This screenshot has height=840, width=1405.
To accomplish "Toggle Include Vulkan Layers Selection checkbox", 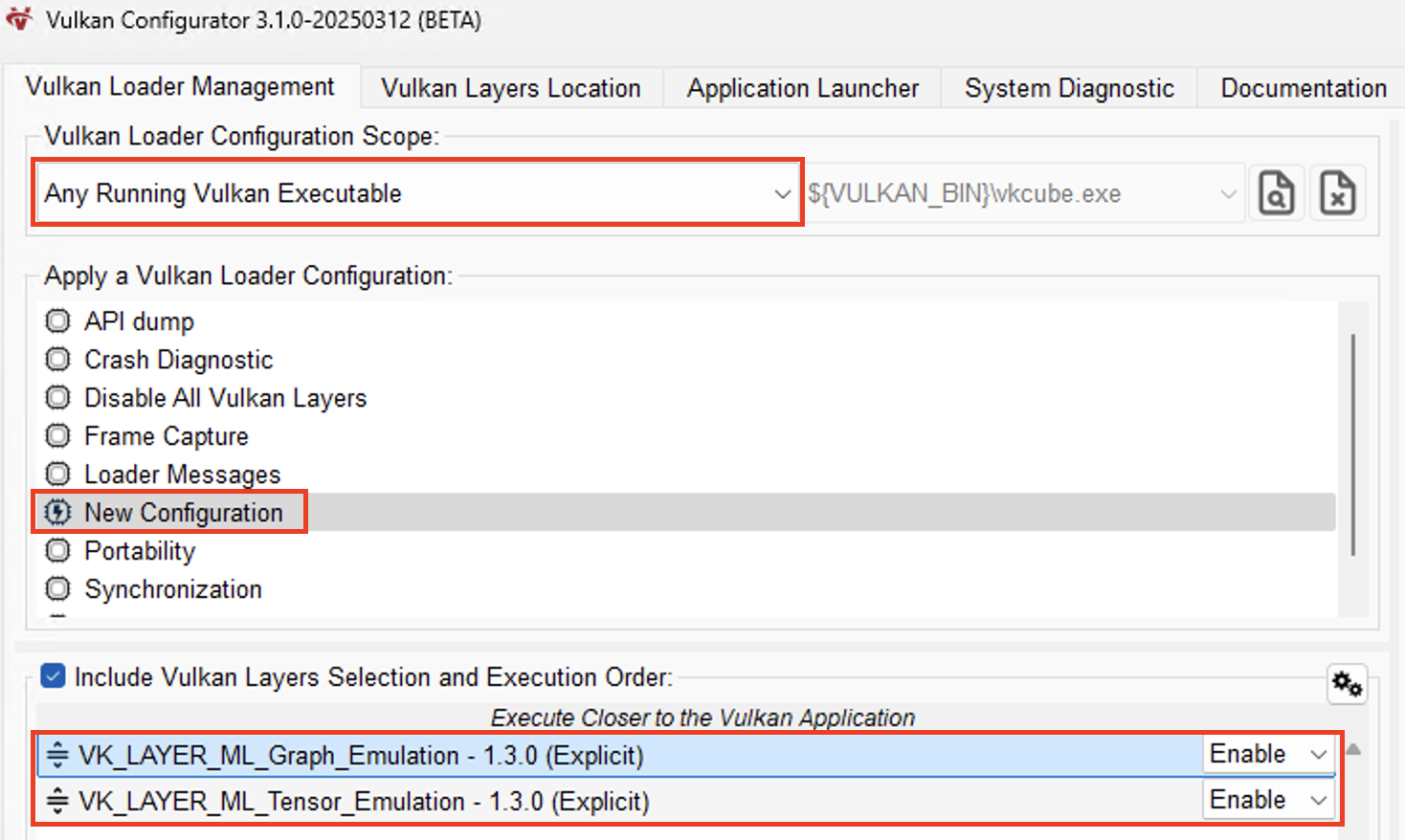I will pyautogui.click(x=54, y=676).
